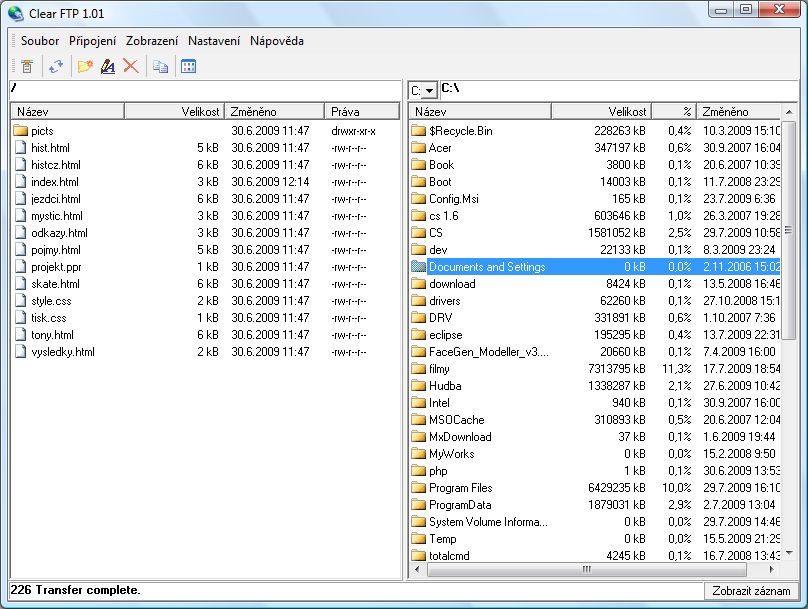Click the connect to server toolbar icon

click(27, 66)
